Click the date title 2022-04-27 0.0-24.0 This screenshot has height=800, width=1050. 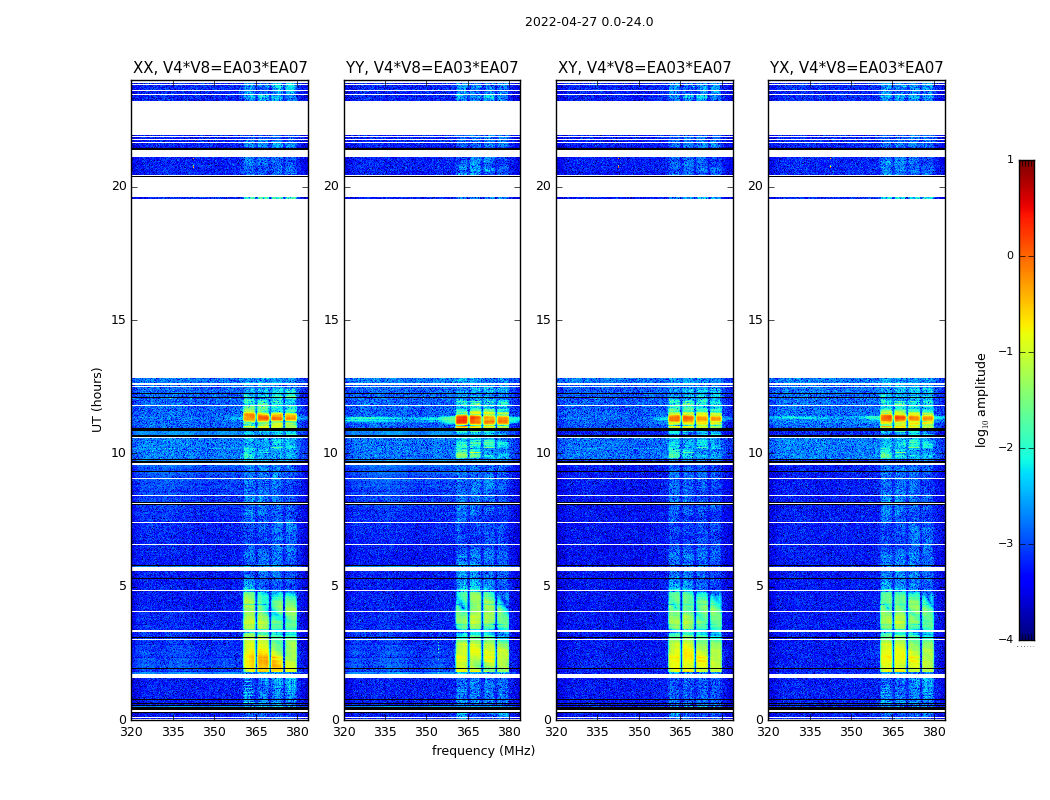coord(589,22)
